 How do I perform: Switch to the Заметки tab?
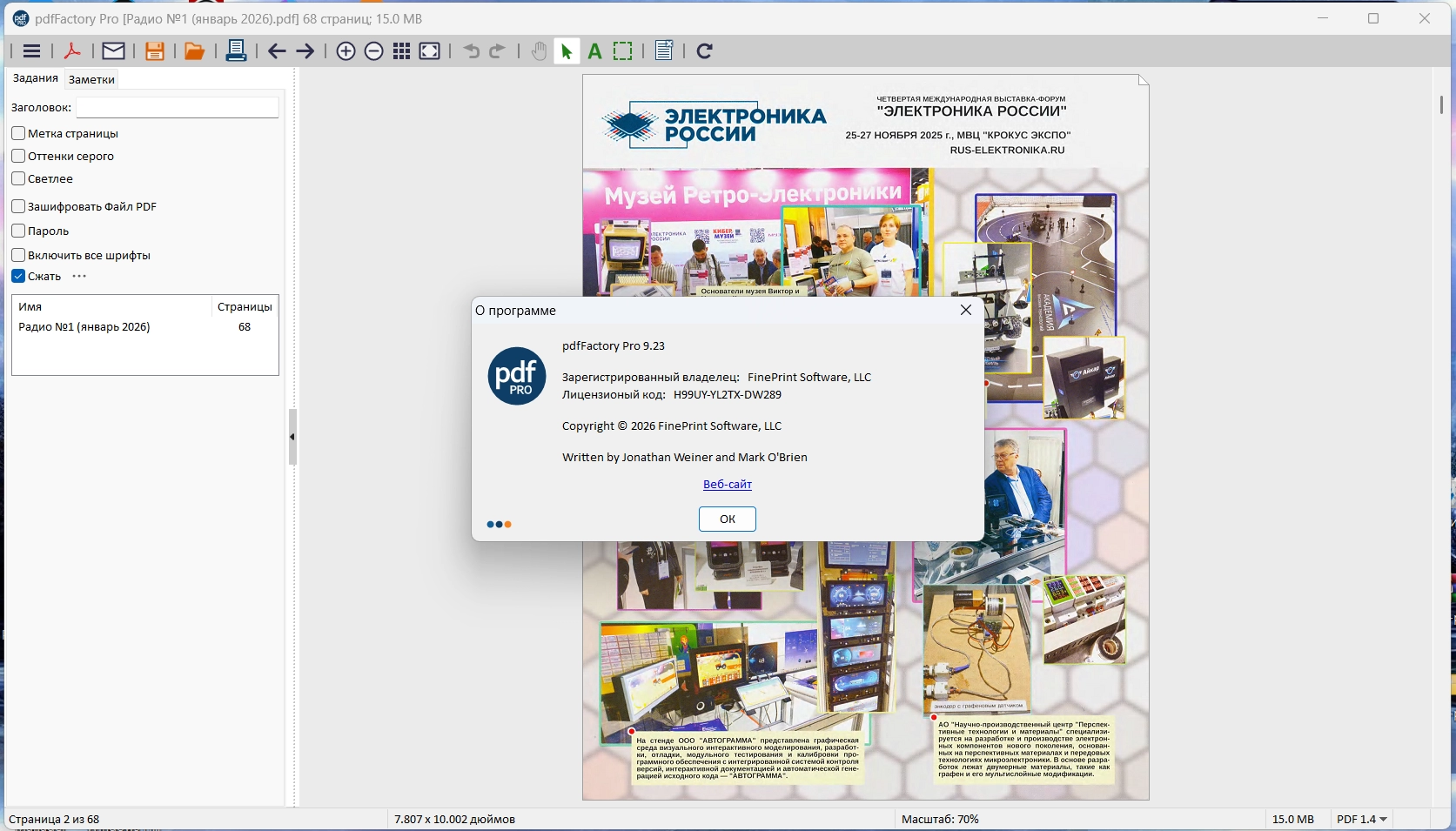(91, 79)
